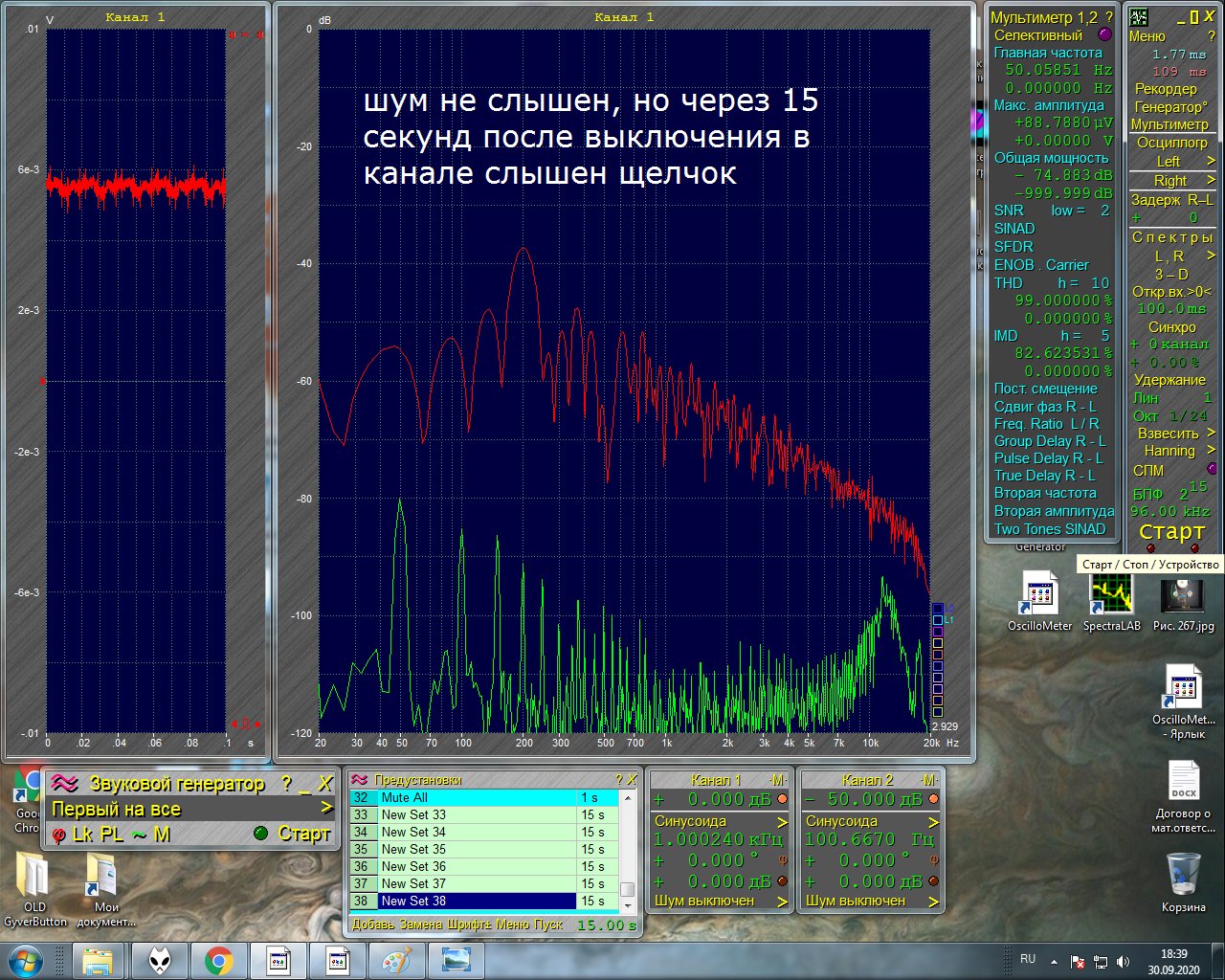Open the Канал 2 Шум выключен noise selector

coord(872,901)
